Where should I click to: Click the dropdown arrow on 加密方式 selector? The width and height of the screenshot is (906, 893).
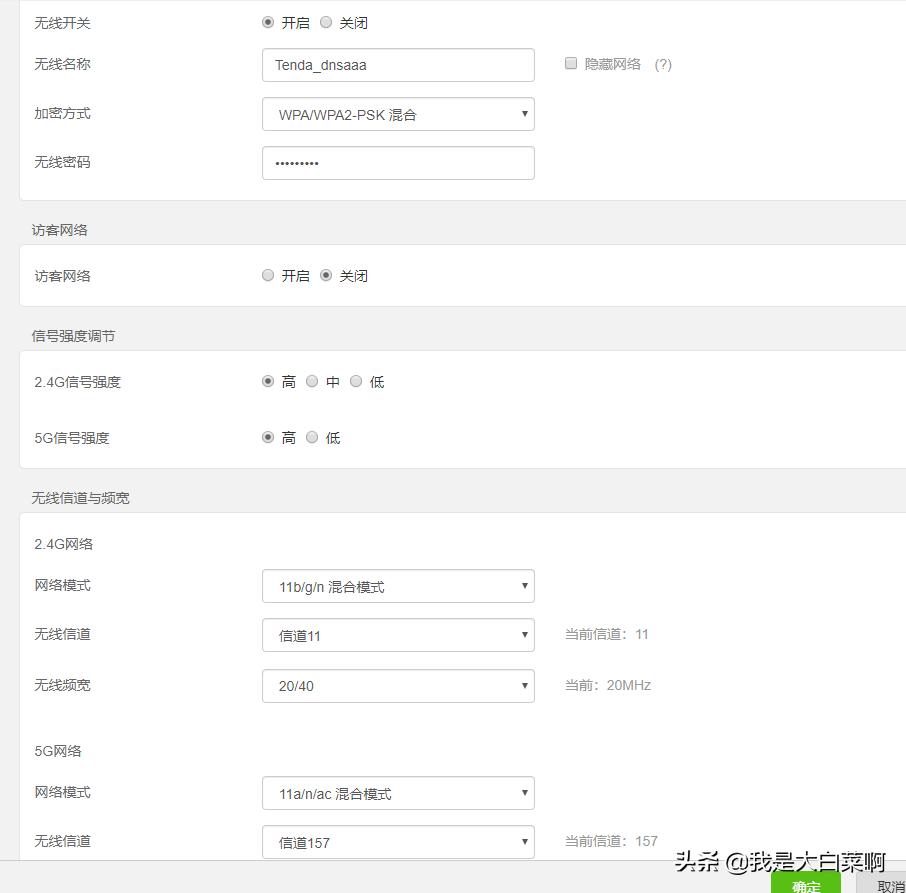(524, 114)
